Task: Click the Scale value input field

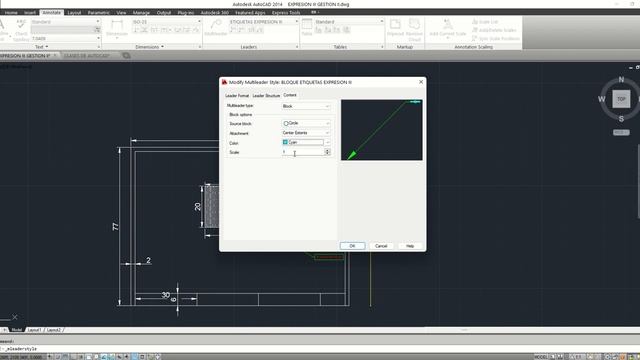Action: pos(302,152)
